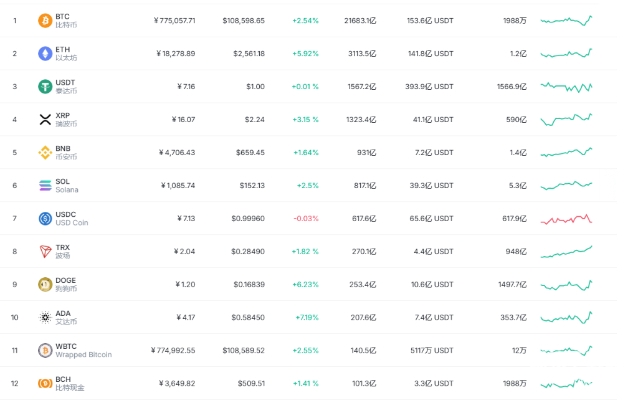Click the Bitcoin BTC coin icon
The image size is (638, 400).
click(45, 20)
